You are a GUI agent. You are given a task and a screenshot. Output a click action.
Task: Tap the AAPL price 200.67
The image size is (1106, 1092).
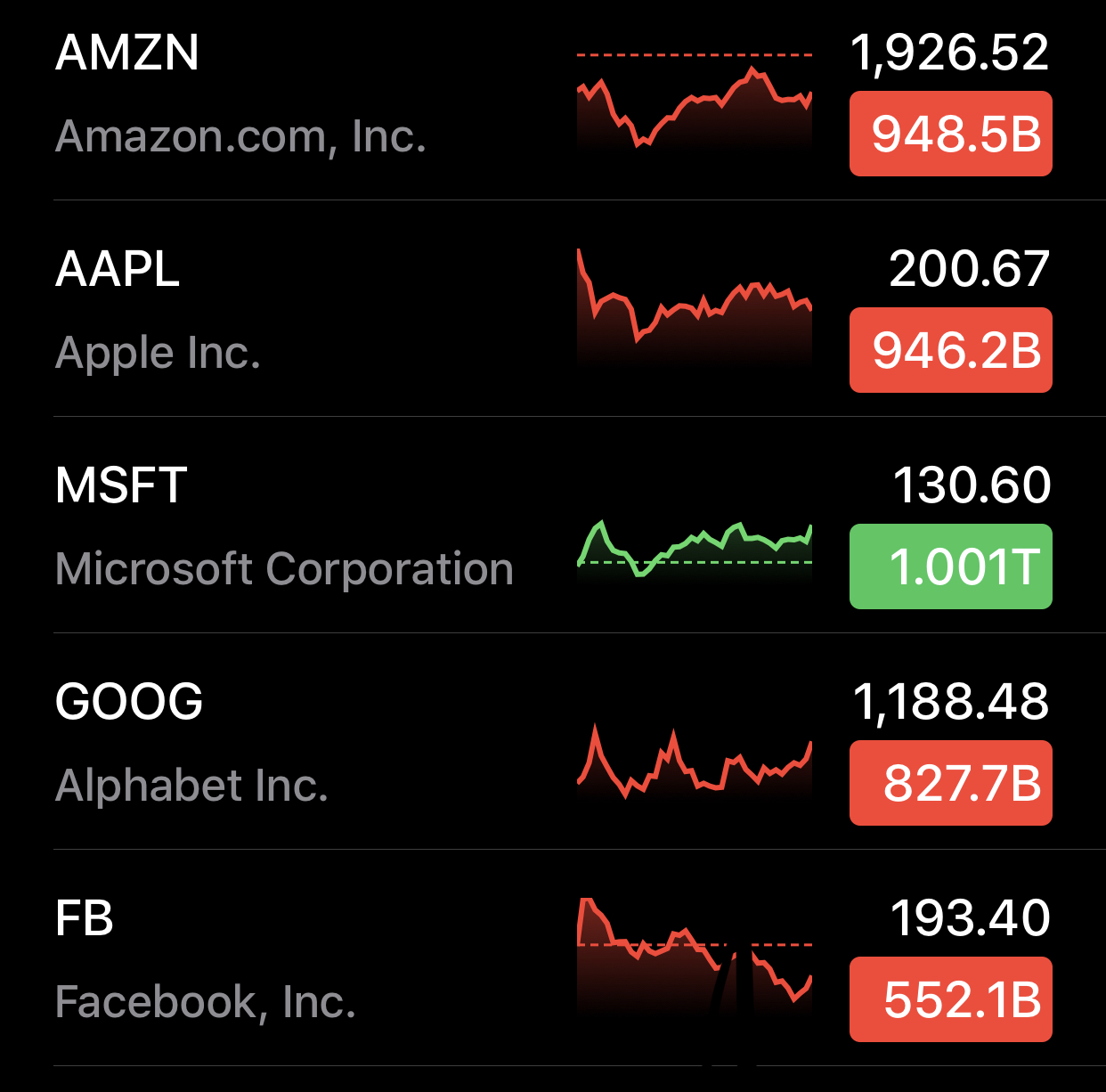[x=969, y=269]
